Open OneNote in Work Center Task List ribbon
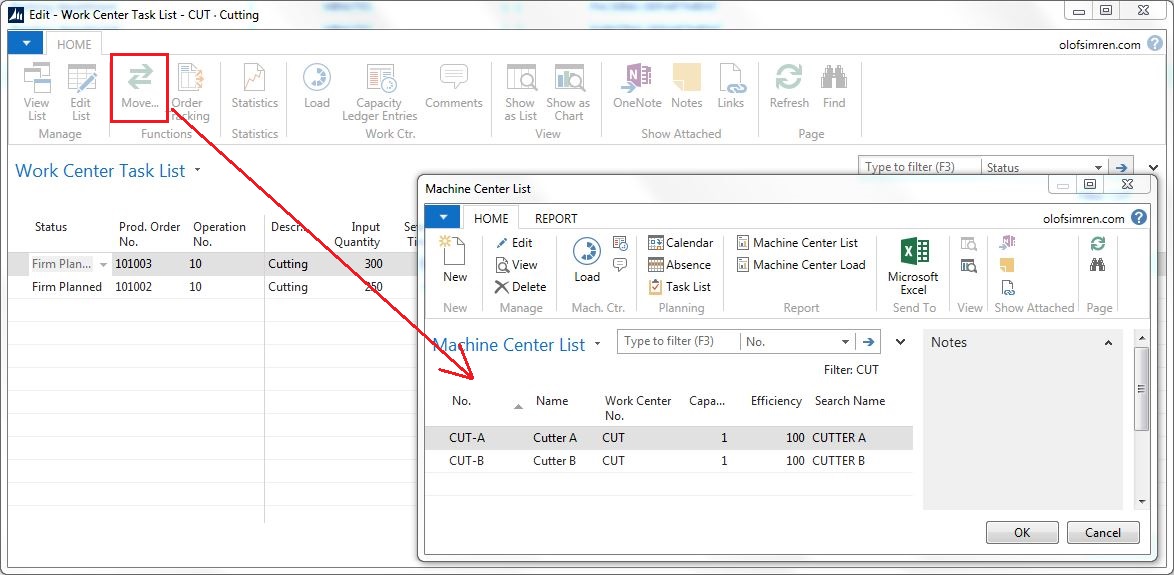This screenshot has width=1174, height=575. point(637,86)
